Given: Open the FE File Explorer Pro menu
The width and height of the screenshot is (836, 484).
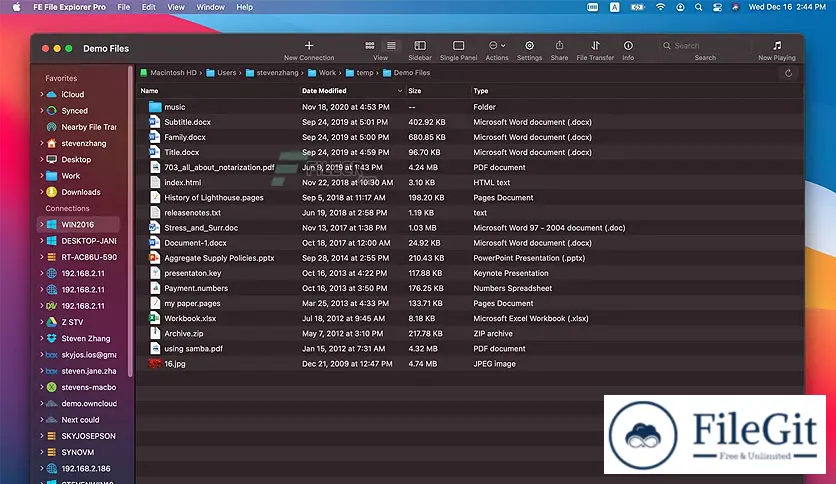Looking at the screenshot, I should [69, 7].
